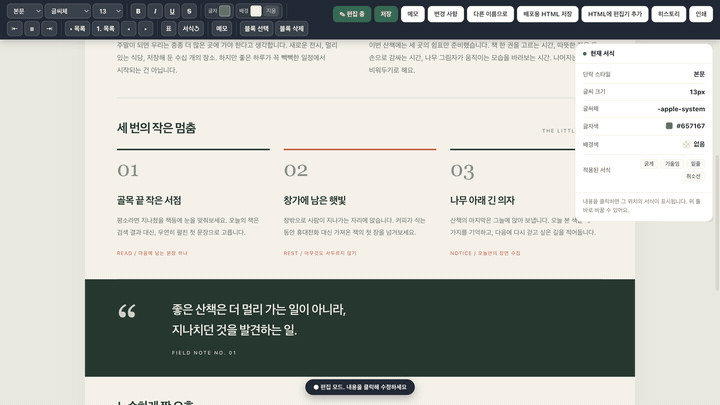This screenshot has height=405, width=720.
Task: Click the REST tag line under card 02
Action: [320, 253]
